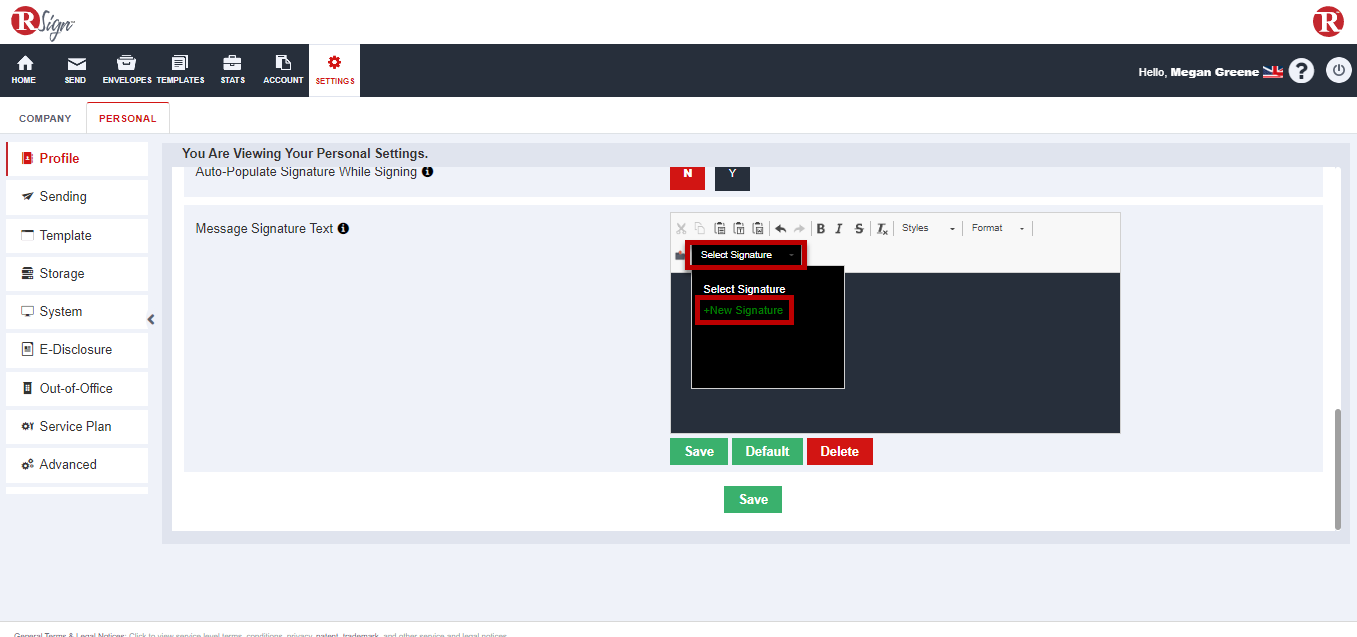Expand the Styles dropdown

(x=928, y=229)
